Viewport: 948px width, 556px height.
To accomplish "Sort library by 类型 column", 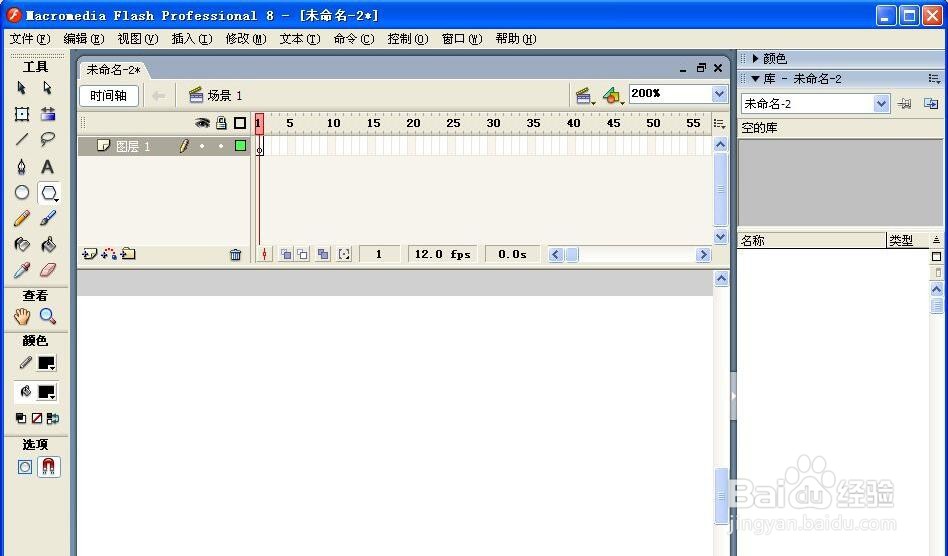I will pyautogui.click(x=907, y=241).
